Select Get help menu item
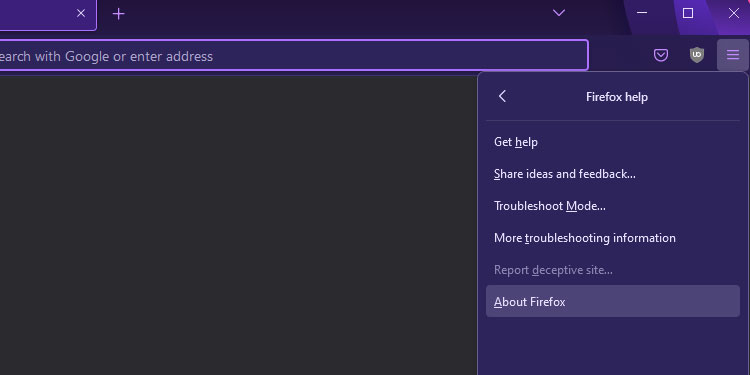This screenshot has height=375, width=750. (613, 142)
